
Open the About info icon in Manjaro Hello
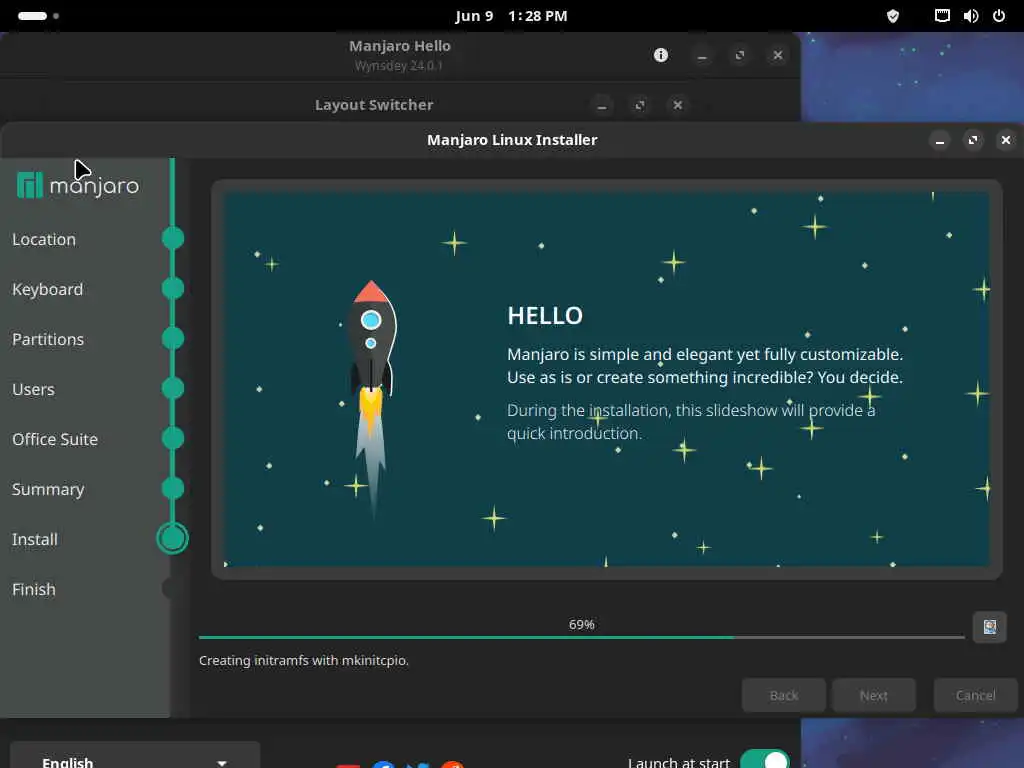[660, 55]
